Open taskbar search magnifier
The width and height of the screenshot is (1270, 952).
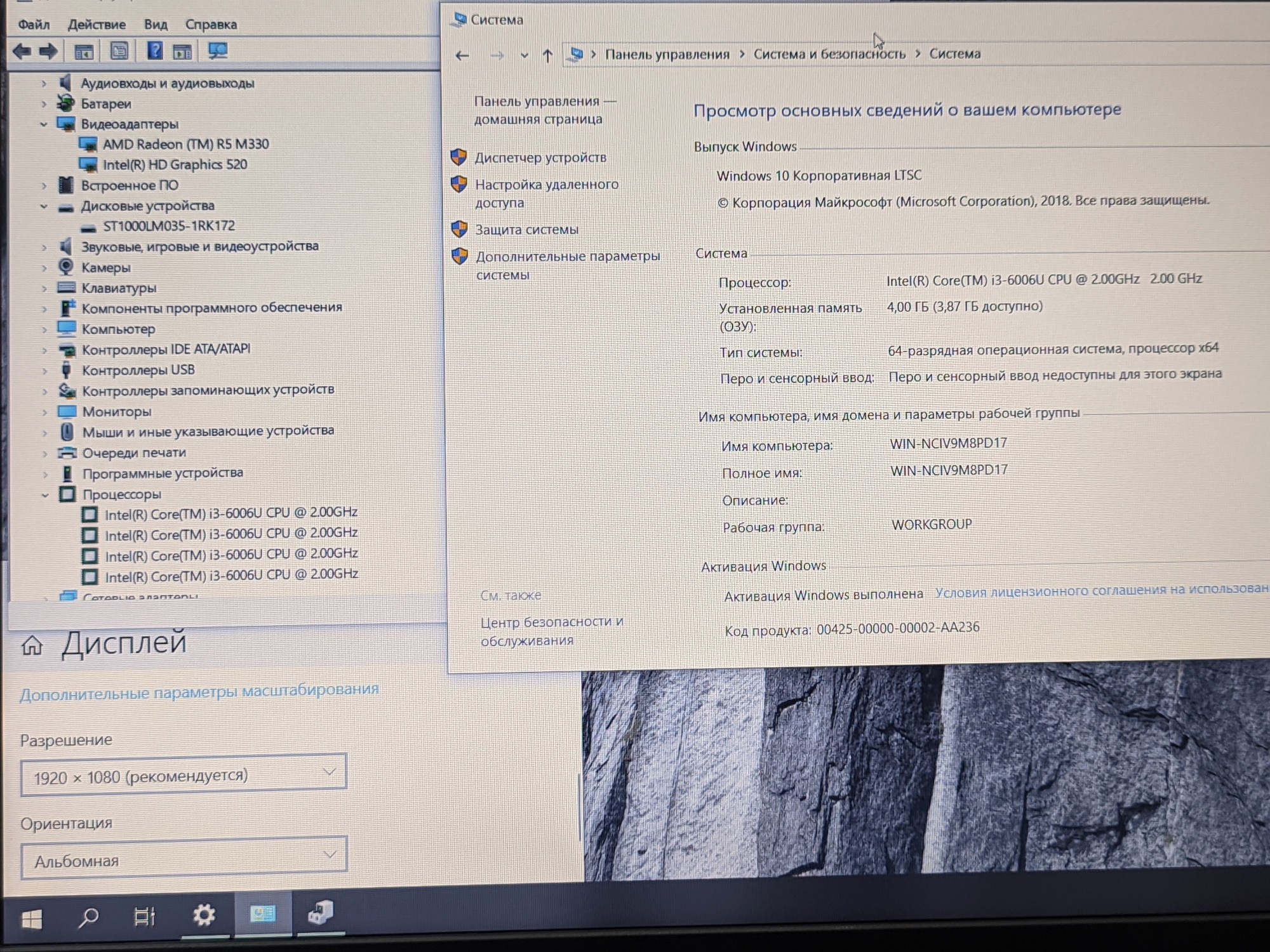88,918
